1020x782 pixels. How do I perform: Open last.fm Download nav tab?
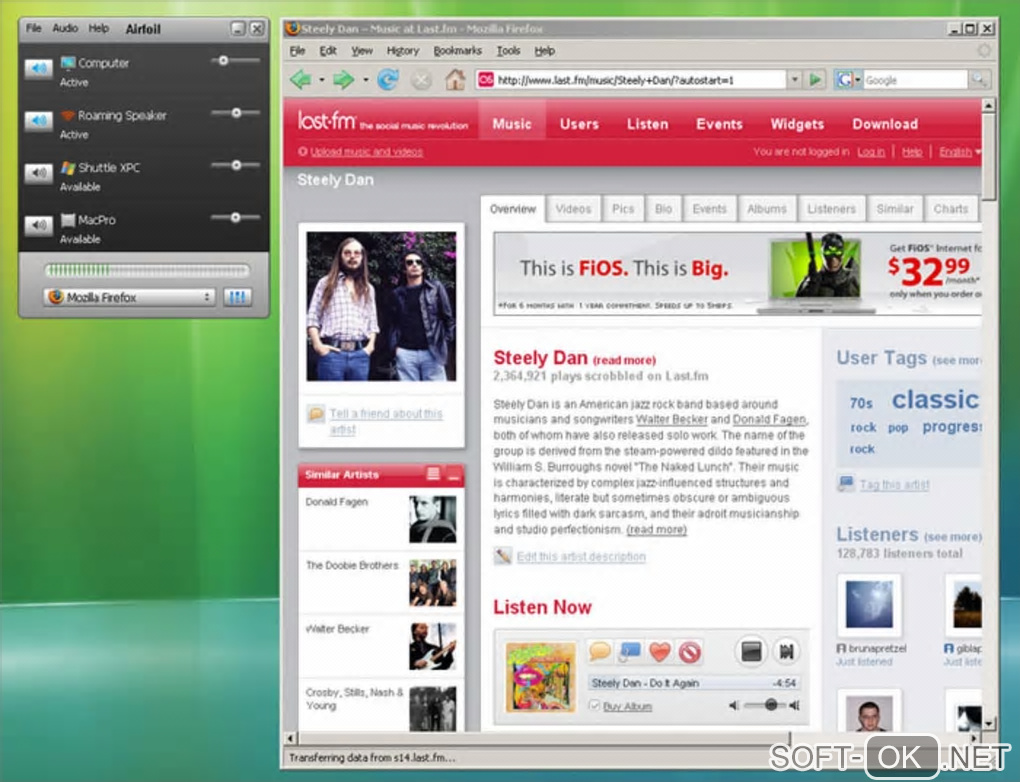click(x=885, y=124)
